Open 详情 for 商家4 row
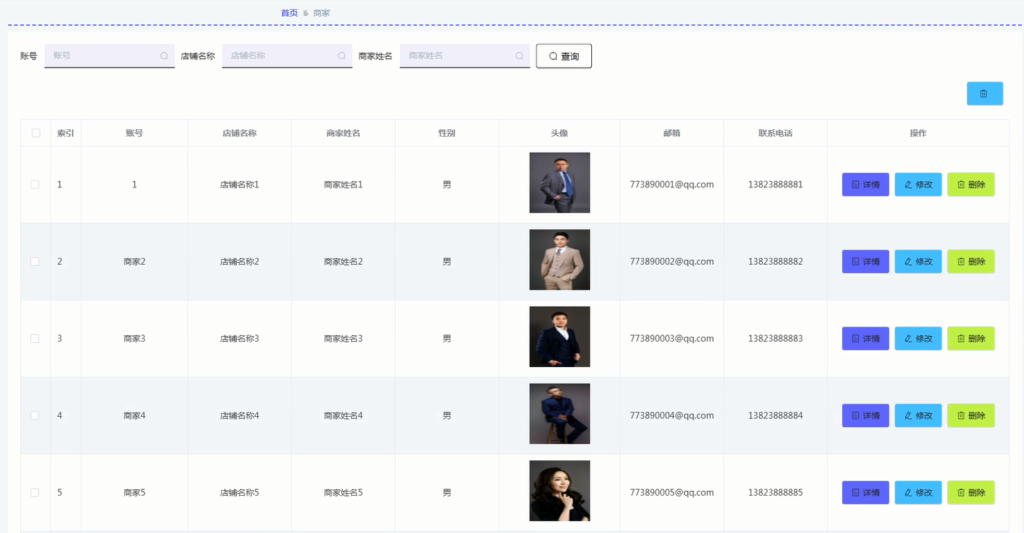Image resolution: width=1024 pixels, height=533 pixels. pos(865,416)
